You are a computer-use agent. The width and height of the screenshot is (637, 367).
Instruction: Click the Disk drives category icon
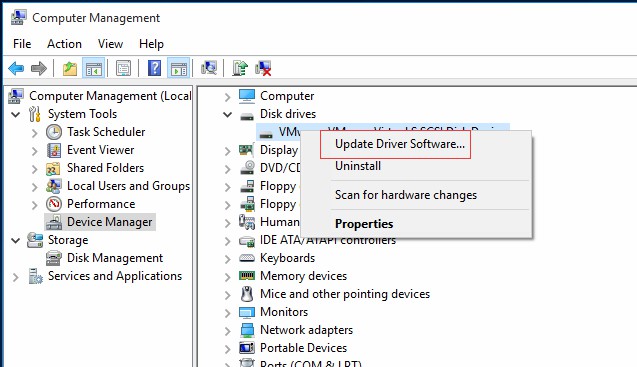click(x=247, y=117)
